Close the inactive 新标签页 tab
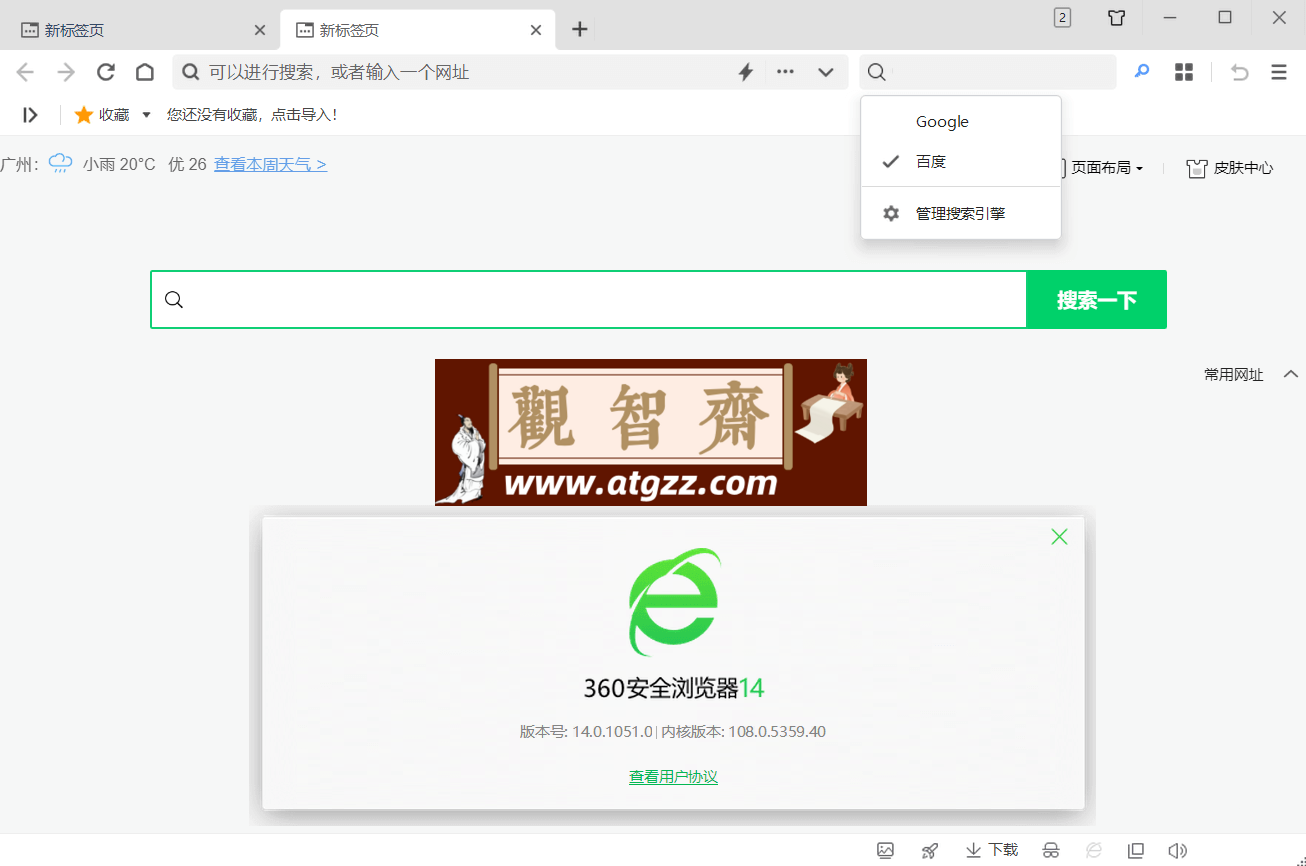 tap(260, 30)
